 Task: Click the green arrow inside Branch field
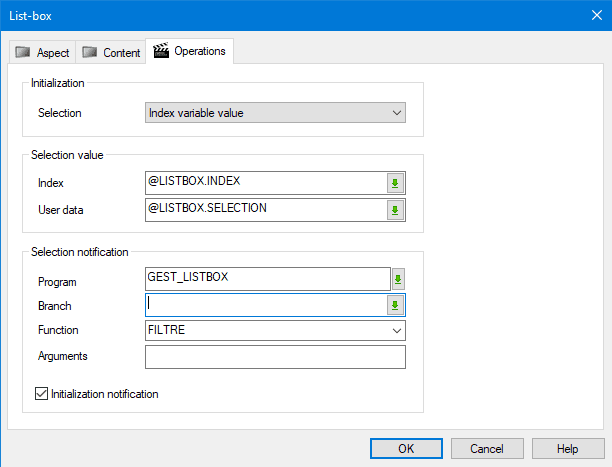point(395,305)
